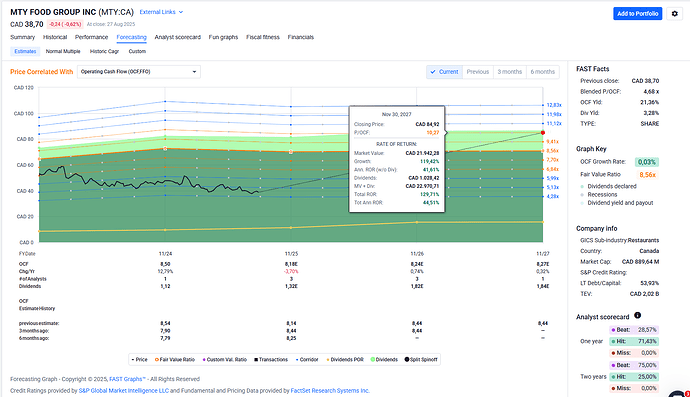Click the OCF Yld 21,36% value

(650, 102)
